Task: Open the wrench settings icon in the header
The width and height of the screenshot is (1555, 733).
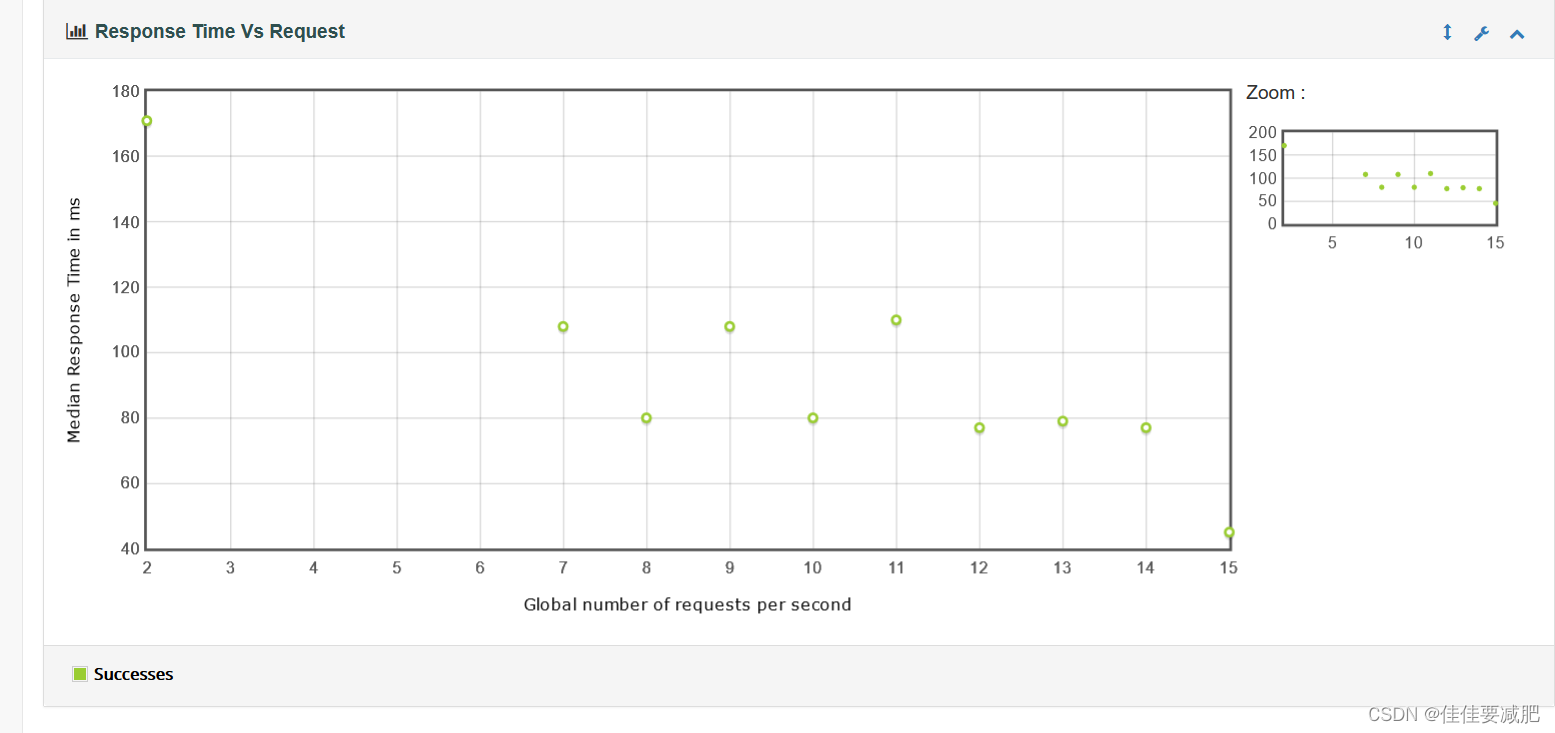Action: 1481,34
